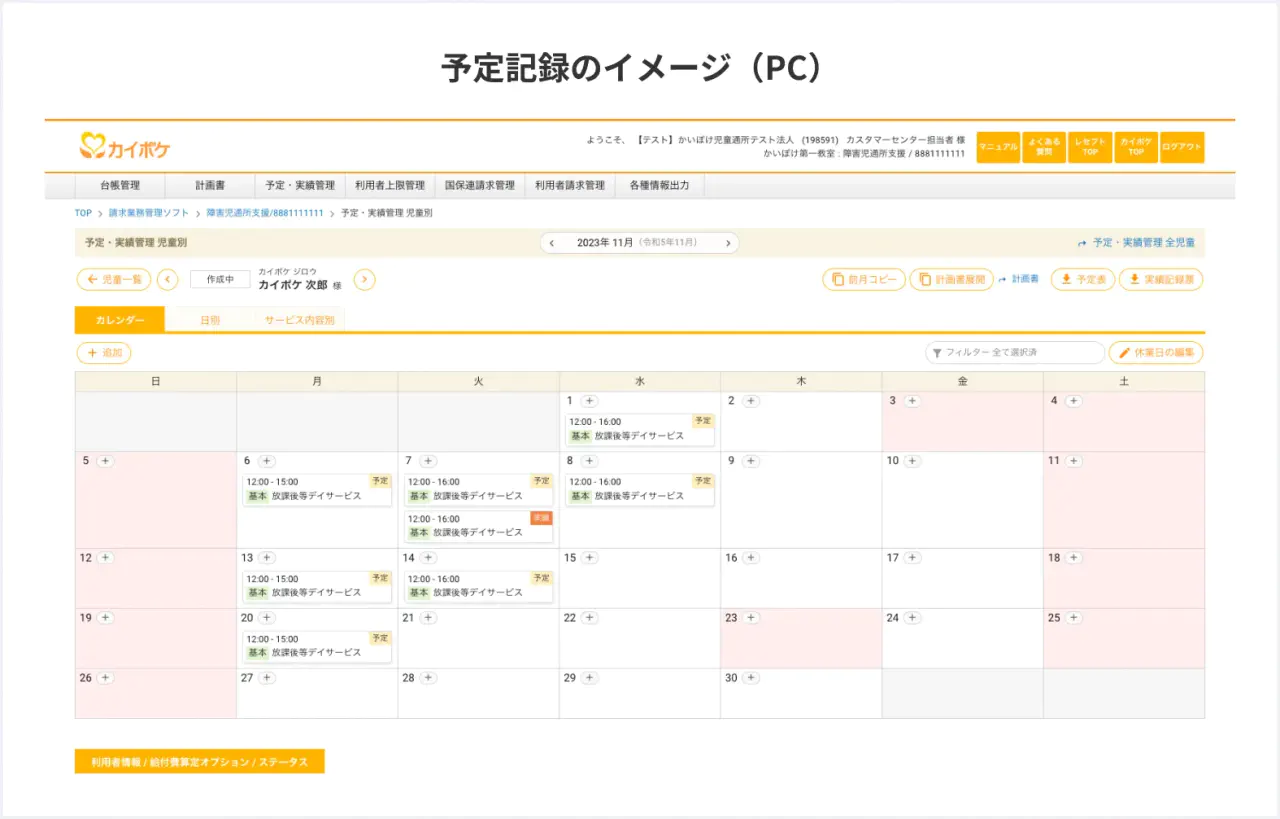Open the 計画書 menu
This screenshot has height=819, width=1280.
(x=210, y=185)
